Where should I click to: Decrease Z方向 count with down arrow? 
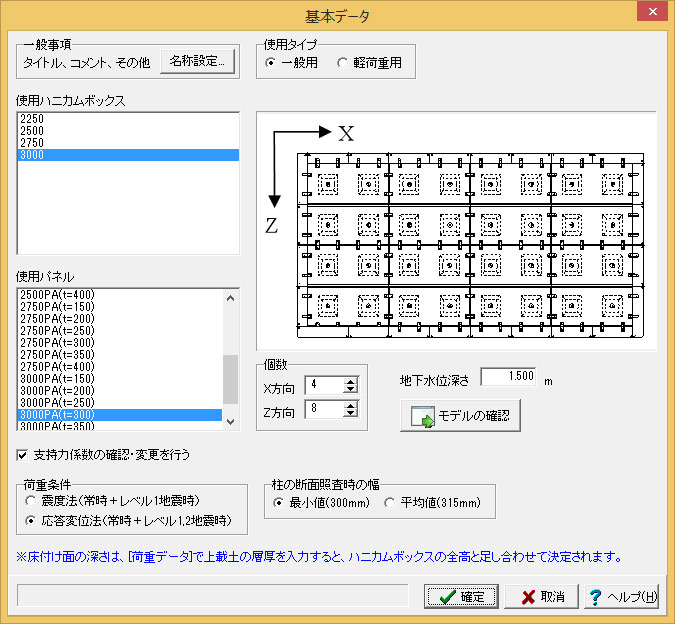pyautogui.click(x=351, y=413)
